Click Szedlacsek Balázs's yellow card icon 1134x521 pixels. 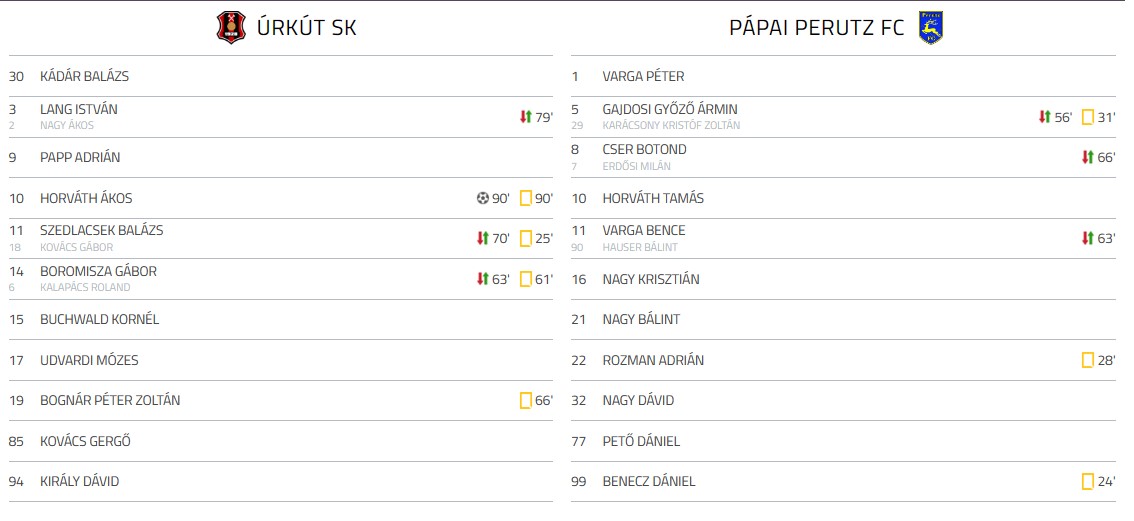point(525,238)
